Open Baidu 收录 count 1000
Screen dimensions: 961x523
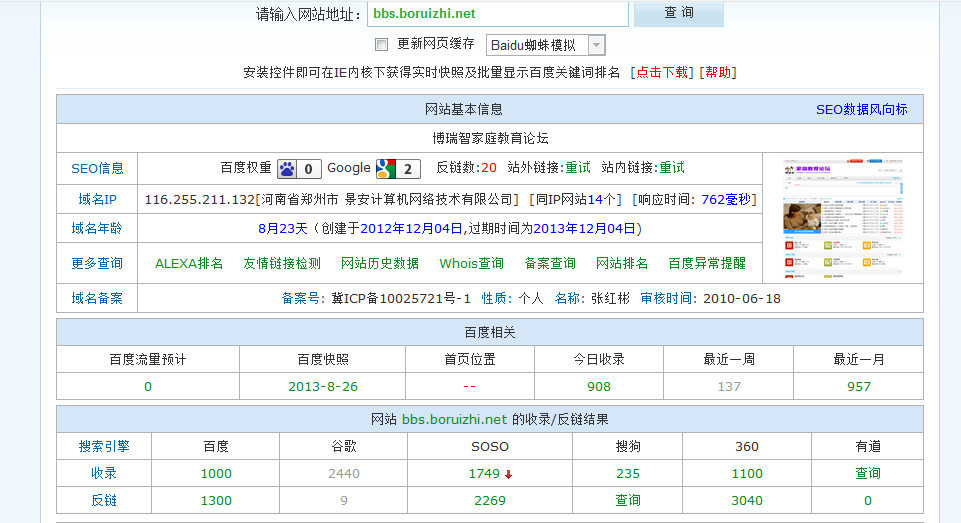point(216,474)
